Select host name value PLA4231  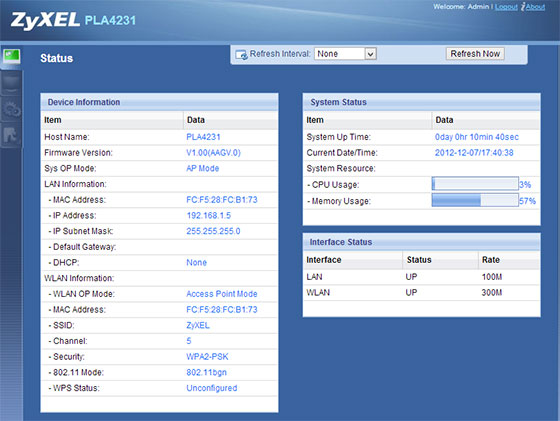pos(203,137)
